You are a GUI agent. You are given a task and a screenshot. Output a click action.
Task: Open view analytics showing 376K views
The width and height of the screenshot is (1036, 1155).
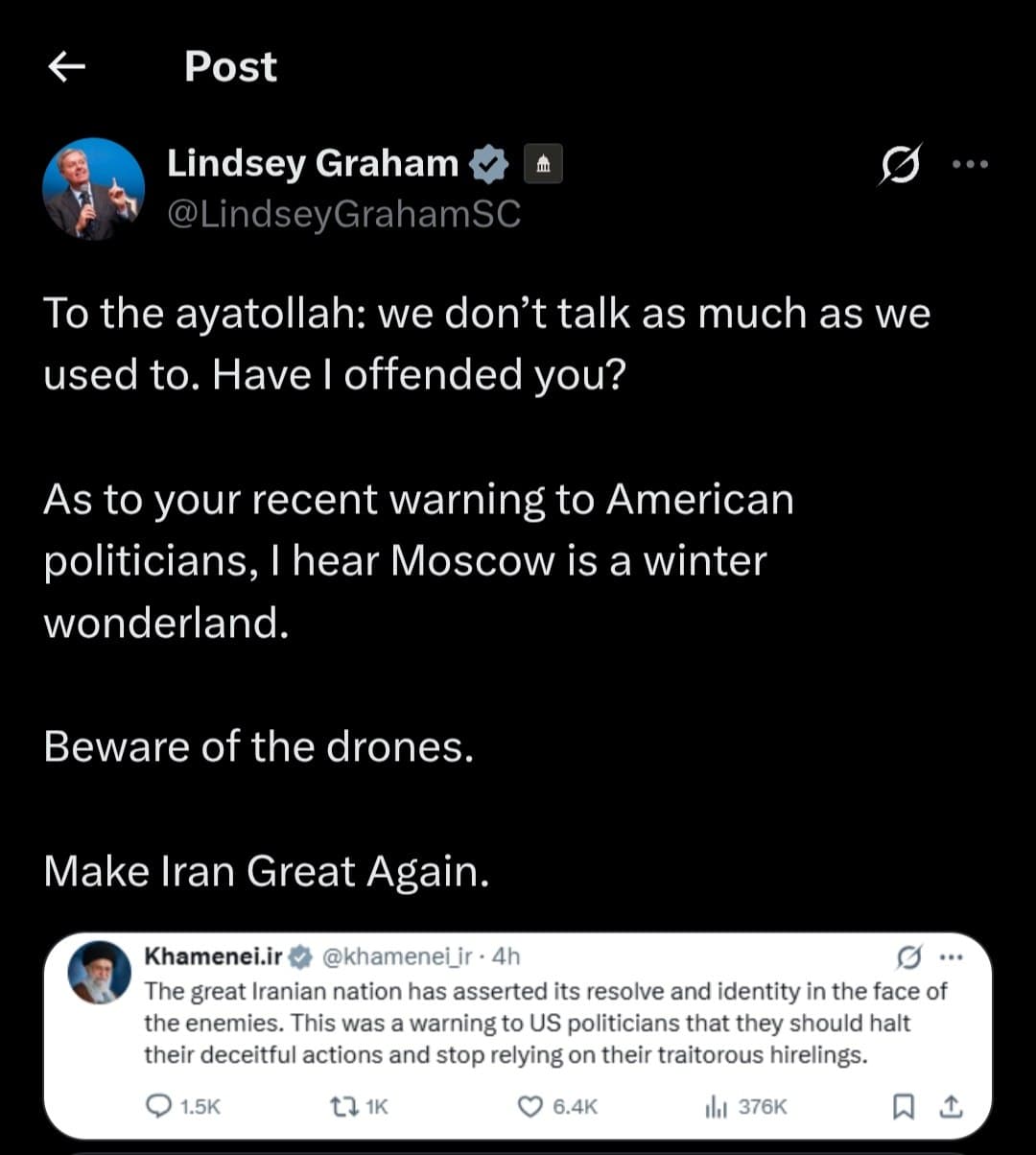pos(716,1105)
